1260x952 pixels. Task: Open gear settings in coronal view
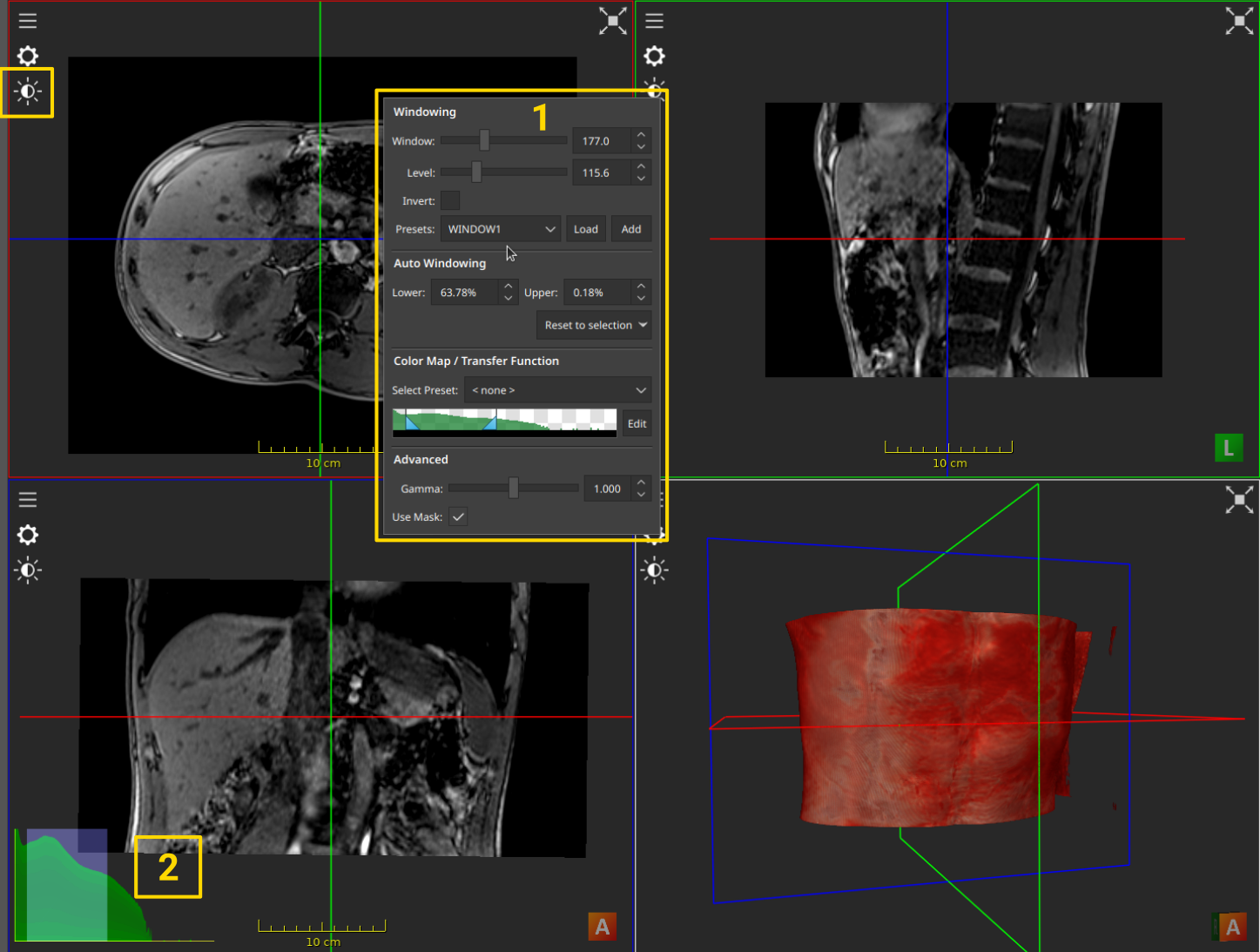[28, 535]
